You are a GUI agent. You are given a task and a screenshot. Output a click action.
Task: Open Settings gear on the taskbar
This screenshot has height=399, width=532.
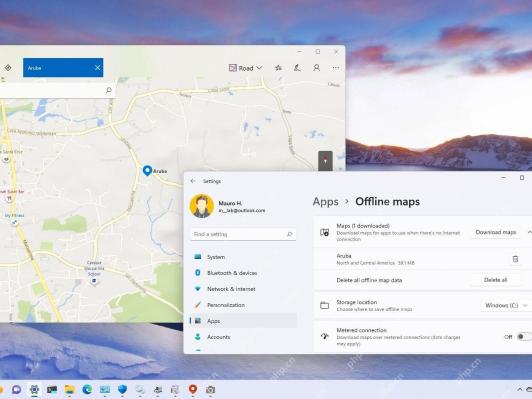tap(34, 390)
